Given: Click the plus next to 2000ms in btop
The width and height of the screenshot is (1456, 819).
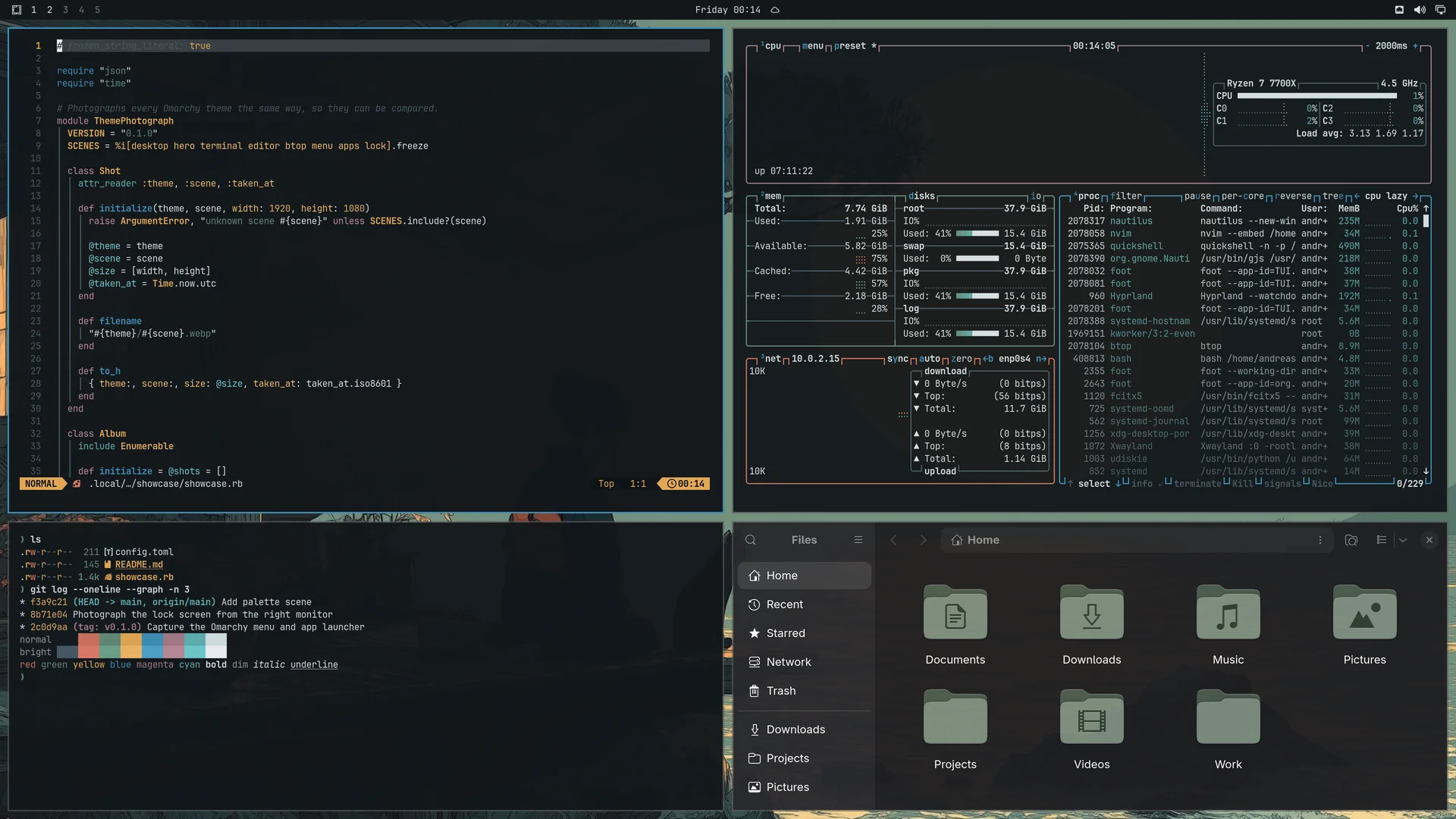Looking at the screenshot, I should [1415, 46].
